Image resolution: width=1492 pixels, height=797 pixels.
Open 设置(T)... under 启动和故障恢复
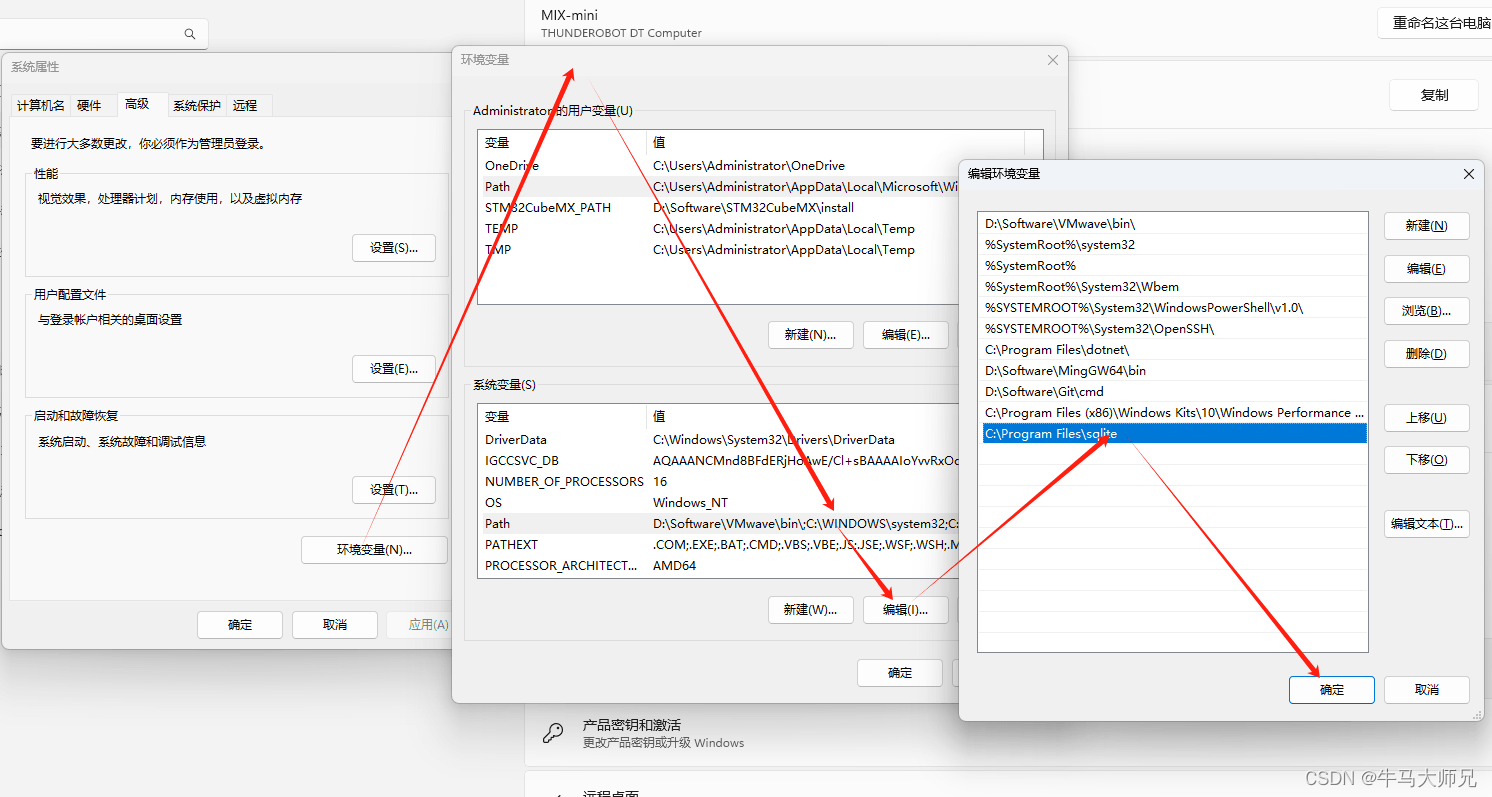pos(393,490)
